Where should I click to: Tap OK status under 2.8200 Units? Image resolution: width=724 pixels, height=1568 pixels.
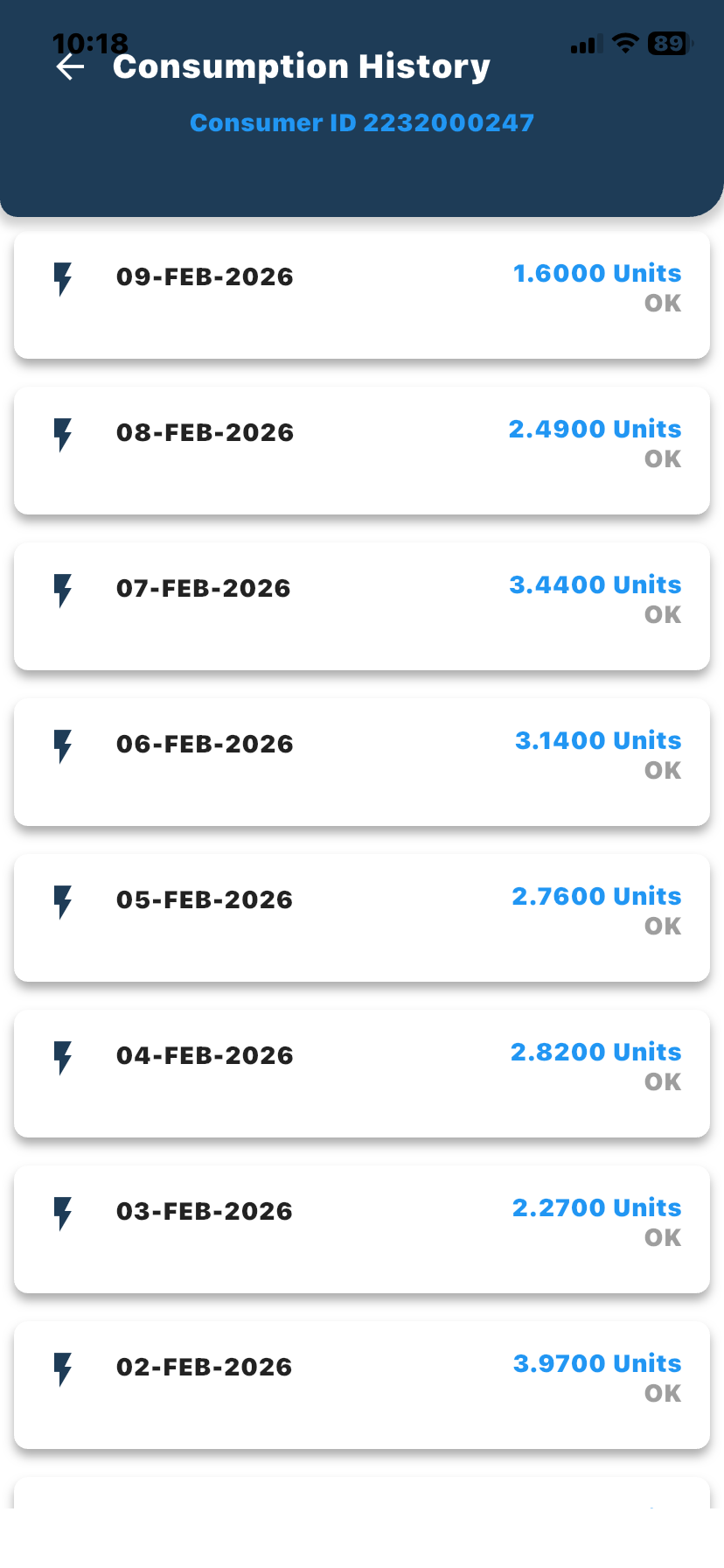point(662,1082)
